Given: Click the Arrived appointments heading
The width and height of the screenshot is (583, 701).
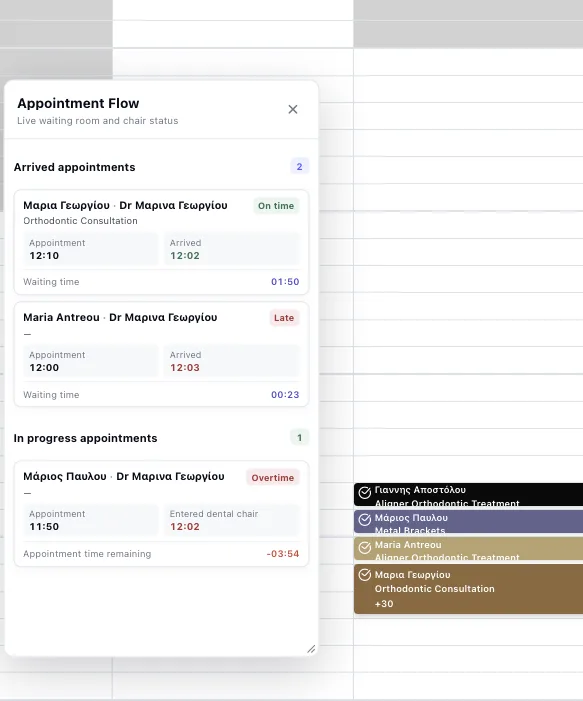Looking at the screenshot, I should 74,167.
